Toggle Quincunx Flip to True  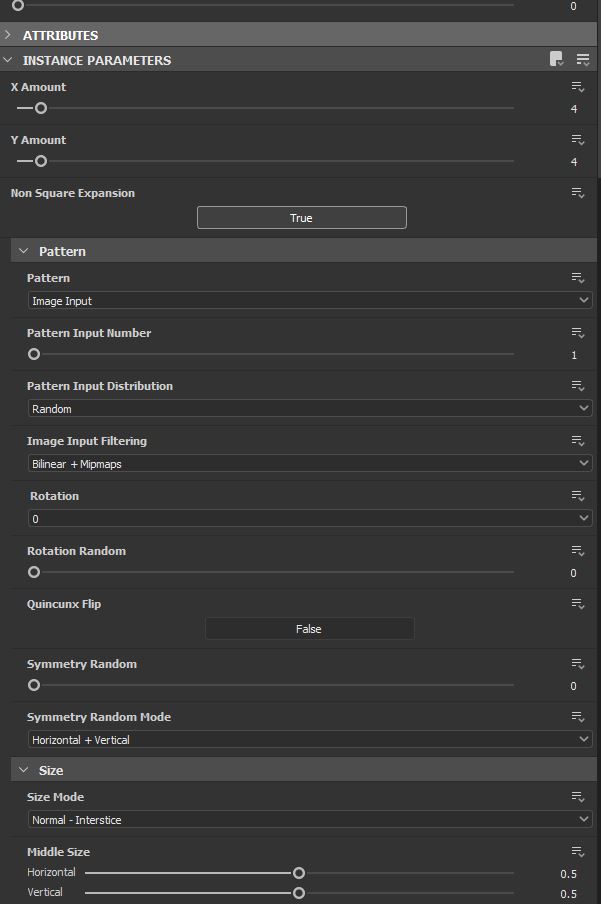click(309, 628)
